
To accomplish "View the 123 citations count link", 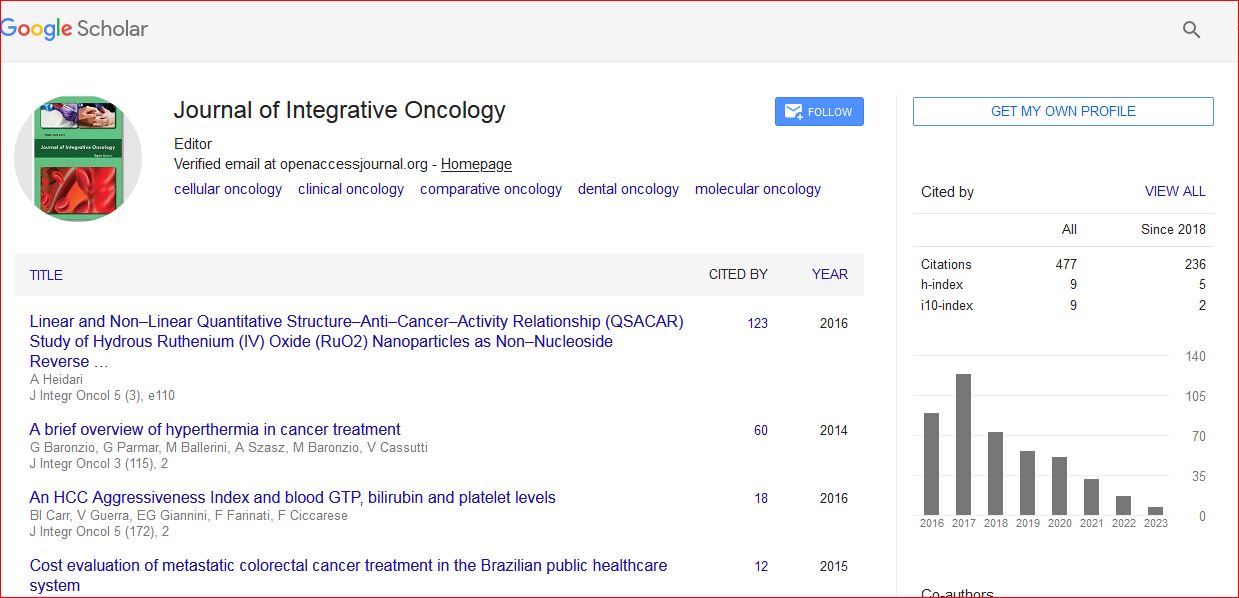I will click(x=758, y=323).
